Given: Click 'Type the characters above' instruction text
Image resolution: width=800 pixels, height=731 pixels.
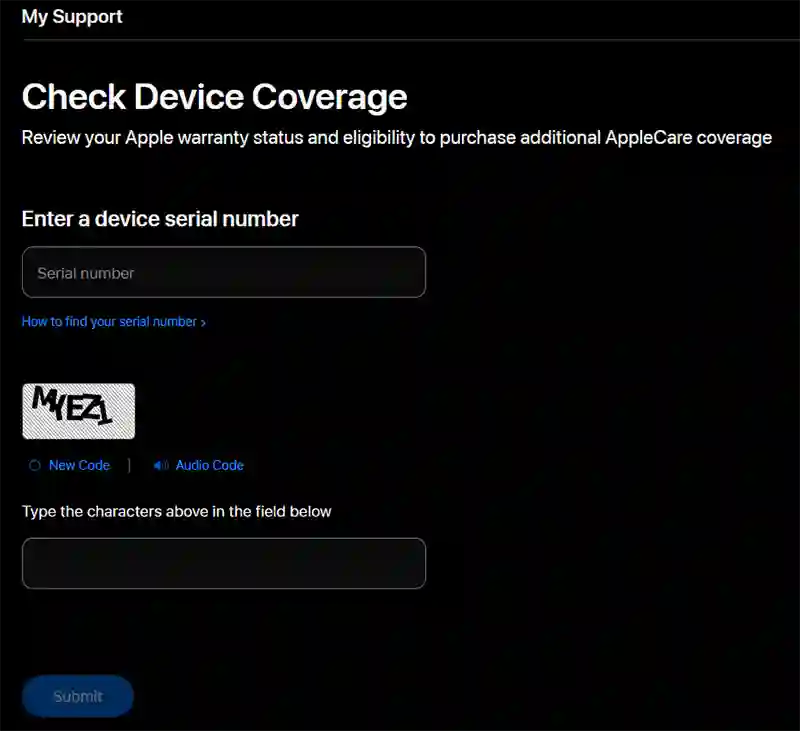Looking at the screenshot, I should coord(177,511).
